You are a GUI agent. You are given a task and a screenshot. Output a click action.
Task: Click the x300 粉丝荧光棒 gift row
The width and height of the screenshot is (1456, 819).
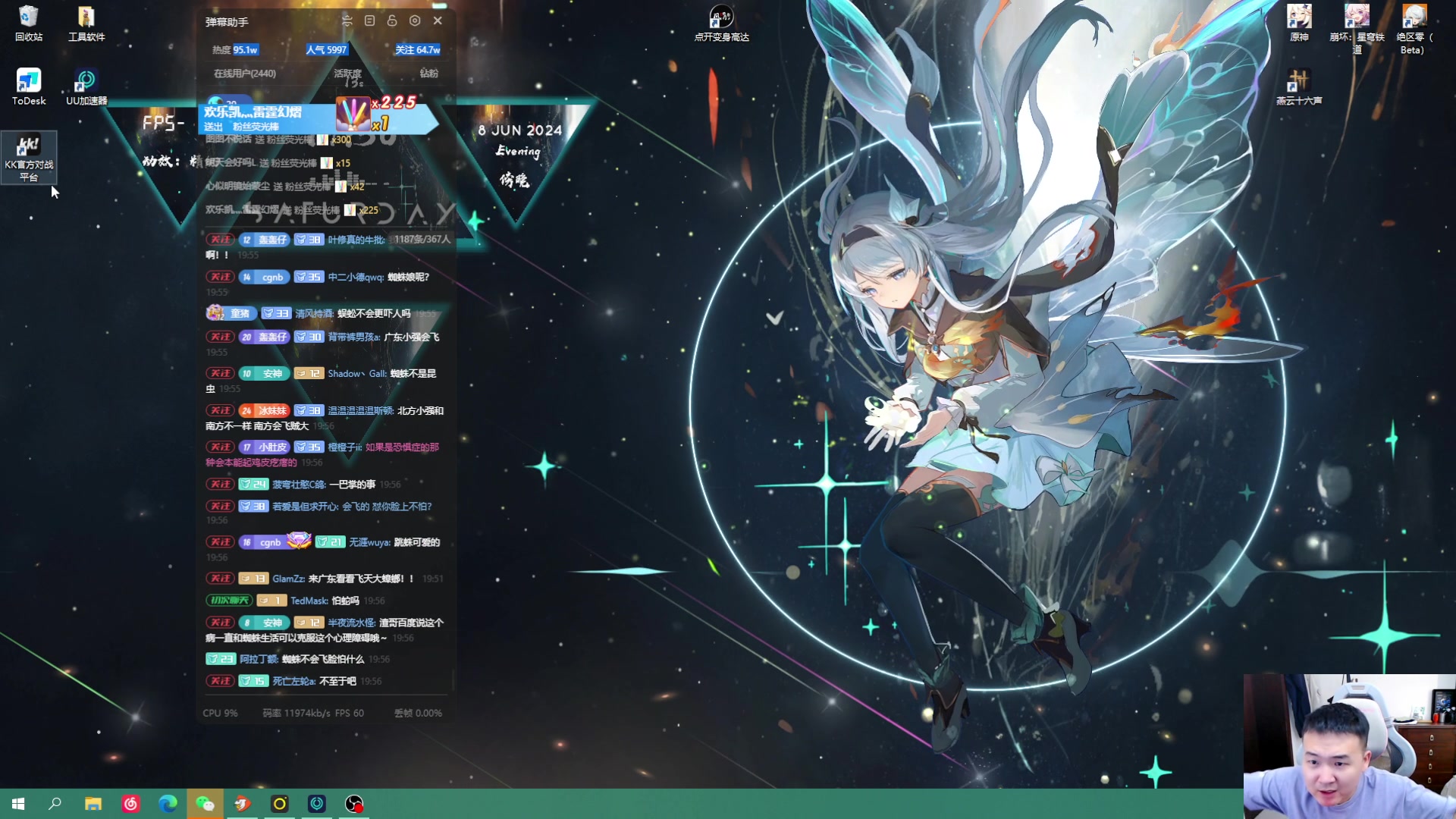(279, 140)
